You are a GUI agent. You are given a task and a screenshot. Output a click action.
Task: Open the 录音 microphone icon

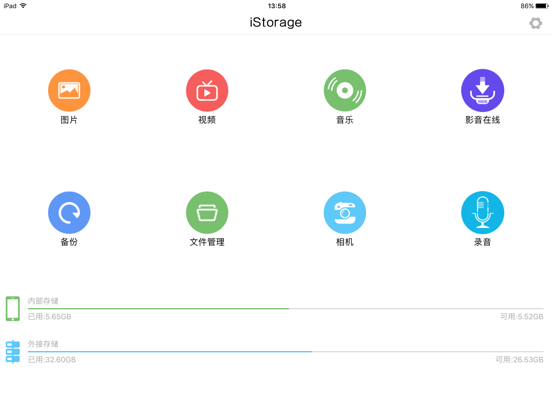click(483, 213)
